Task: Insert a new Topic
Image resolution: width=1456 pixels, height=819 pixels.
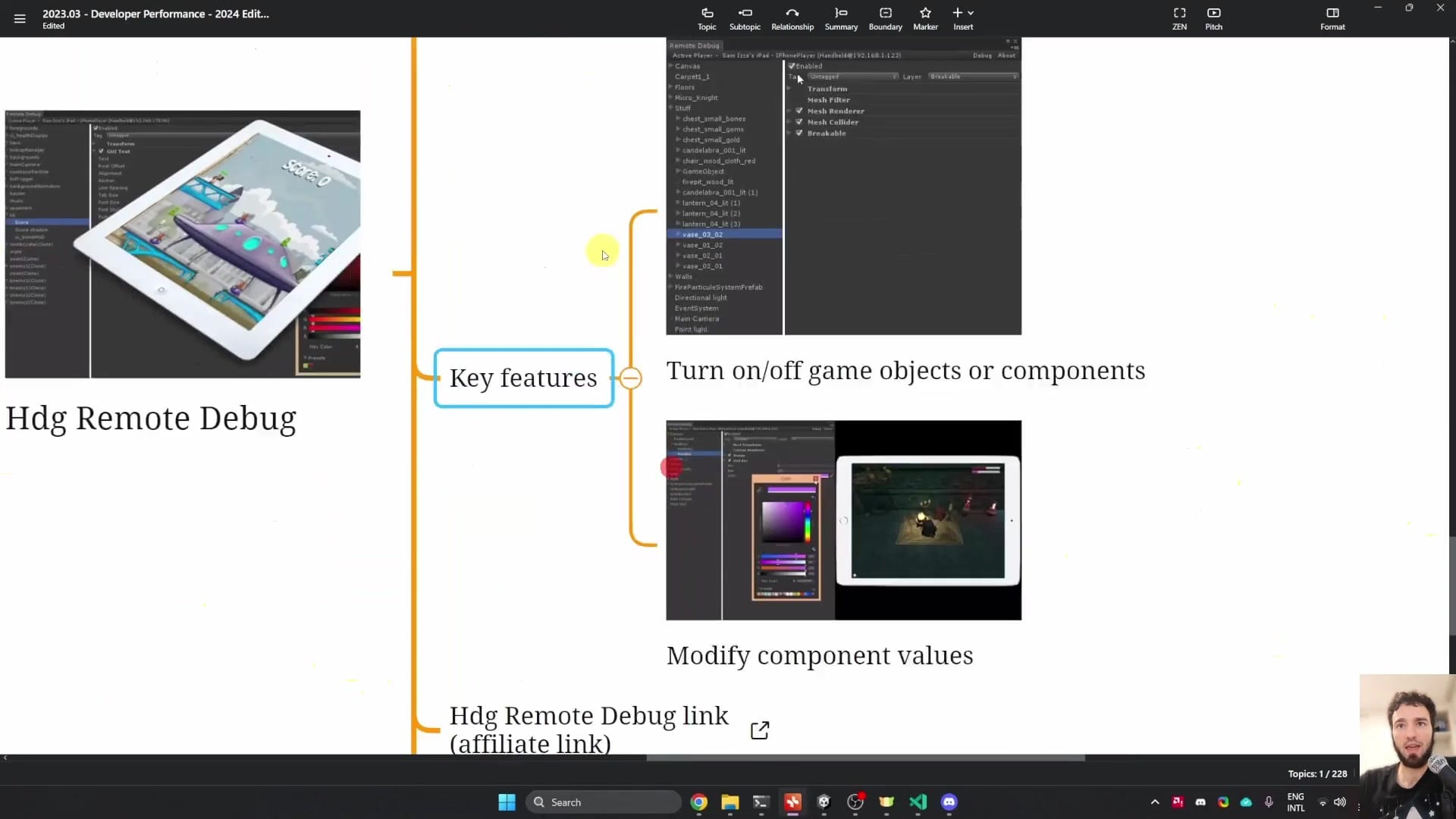Action: (706, 18)
